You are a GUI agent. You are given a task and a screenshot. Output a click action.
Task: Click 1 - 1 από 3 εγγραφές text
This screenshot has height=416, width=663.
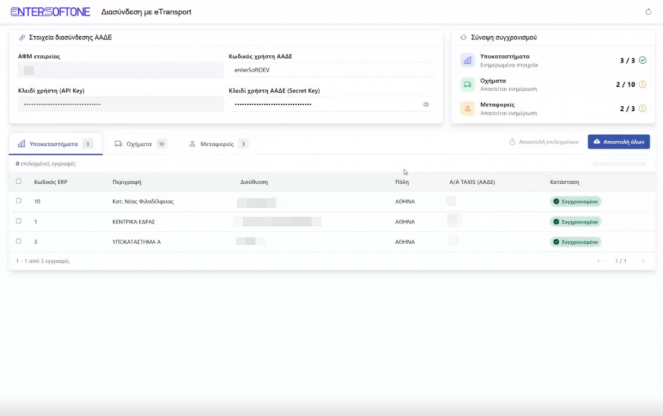pyautogui.click(x=43, y=261)
